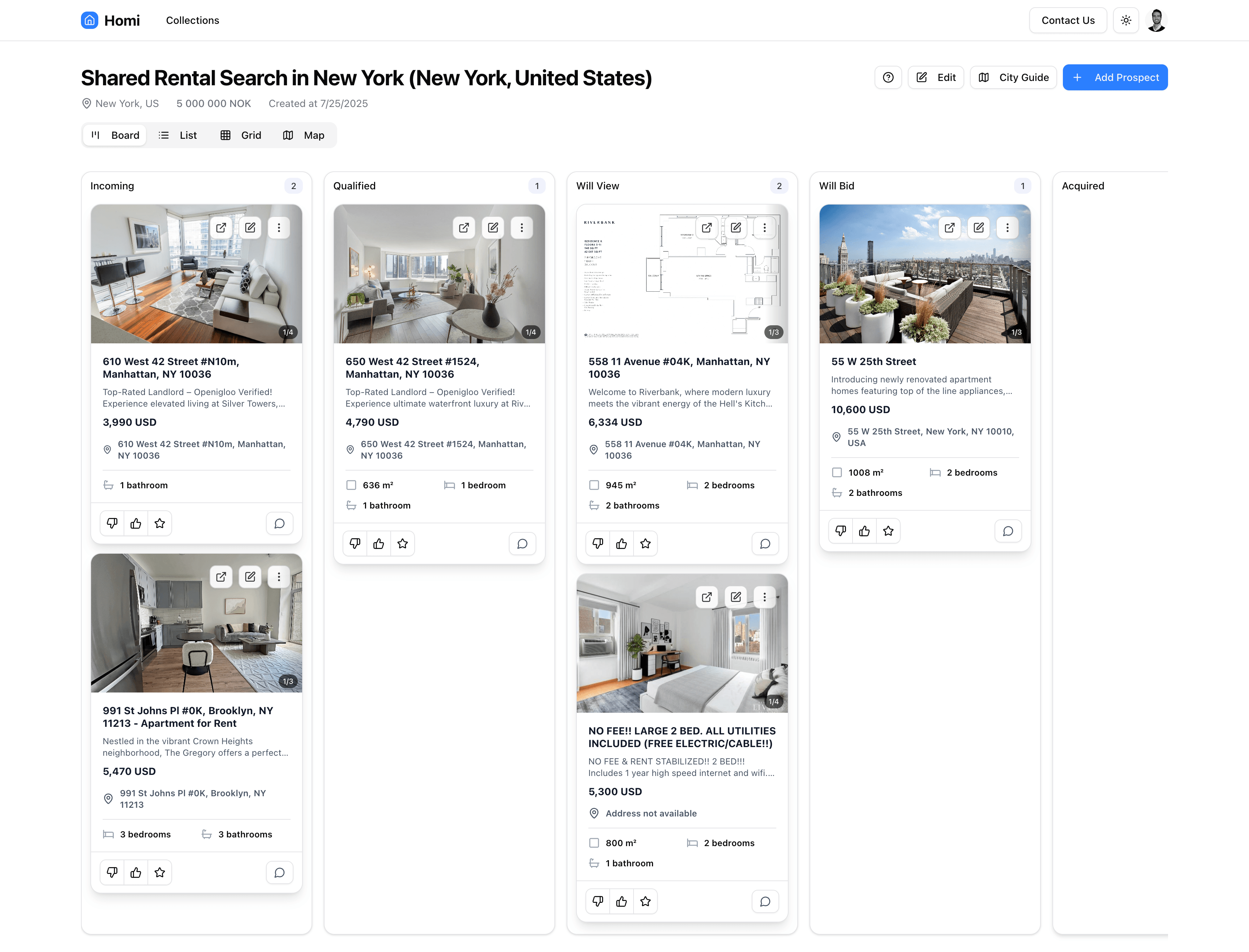Thumbs down the NO FEE large 2 bed listing
Screen dimensions: 1249x952
pyautogui.click(x=597, y=901)
